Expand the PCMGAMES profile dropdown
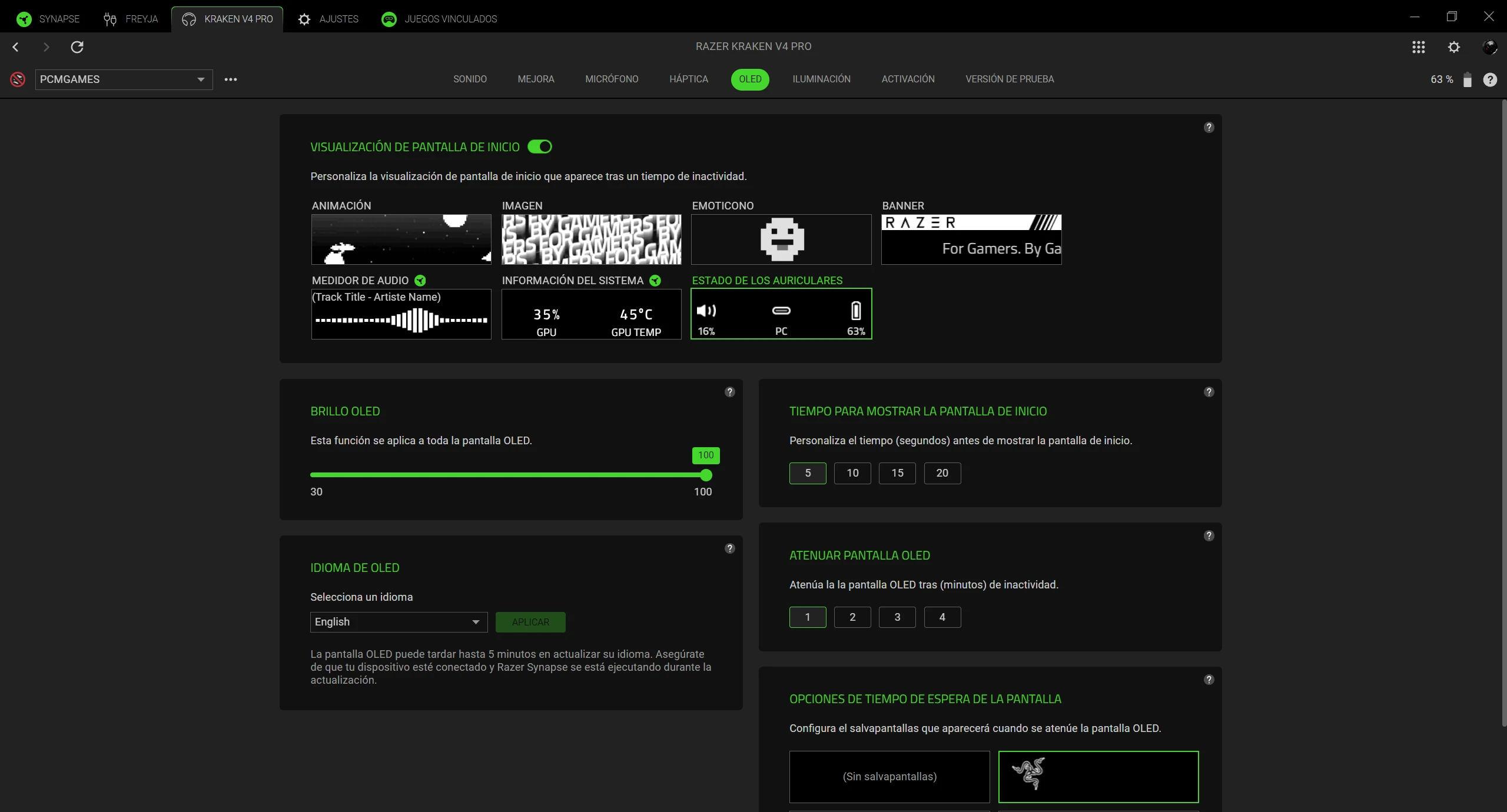This screenshot has width=1507, height=812. click(124, 79)
